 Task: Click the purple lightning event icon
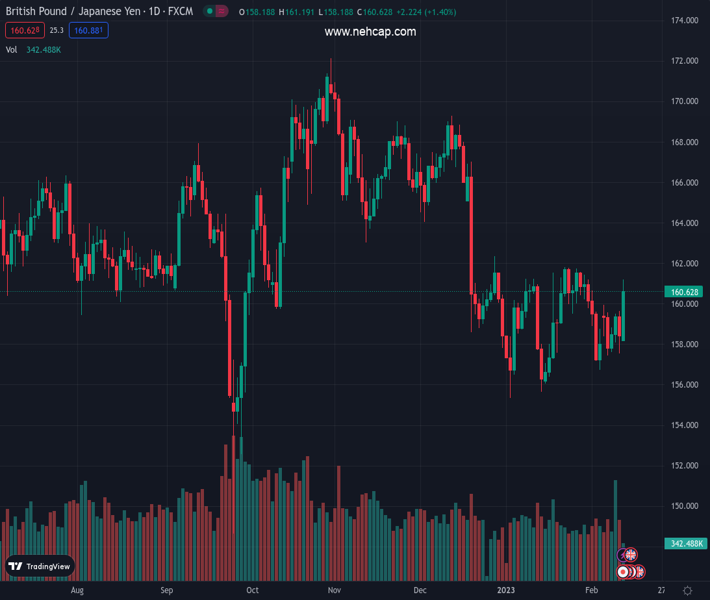(621, 555)
